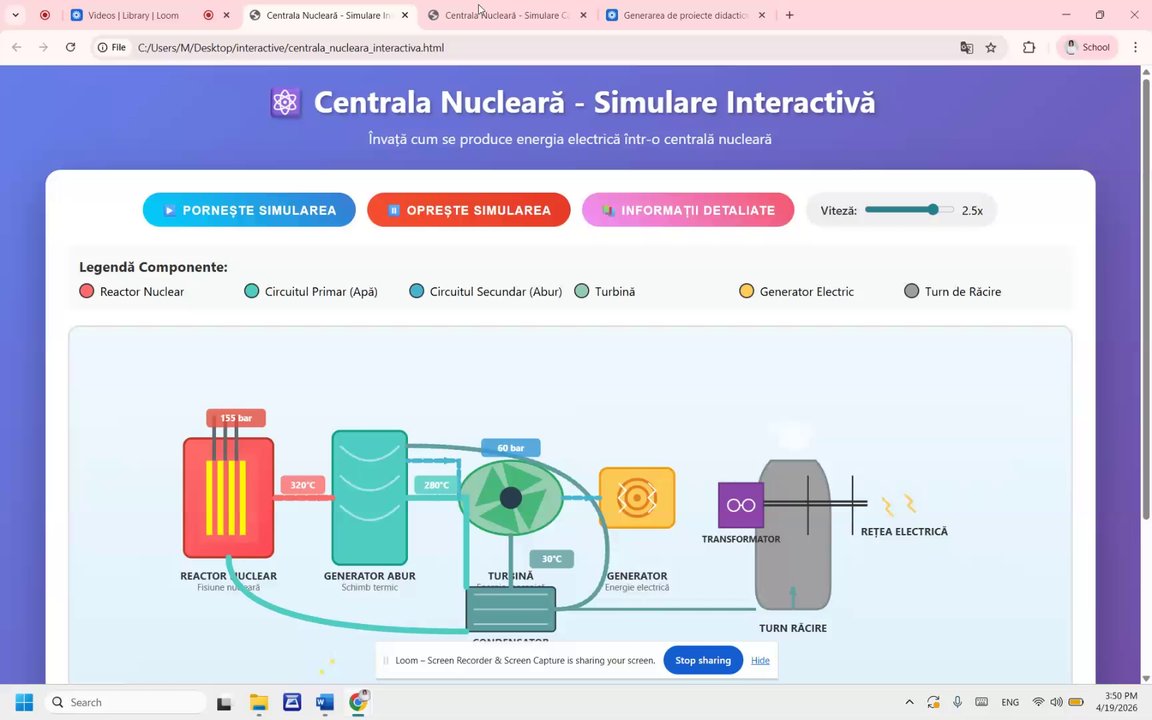Open File Explorer from taskbar
The width and height of the screenshot is (1152, 720).
click(258, 702)
